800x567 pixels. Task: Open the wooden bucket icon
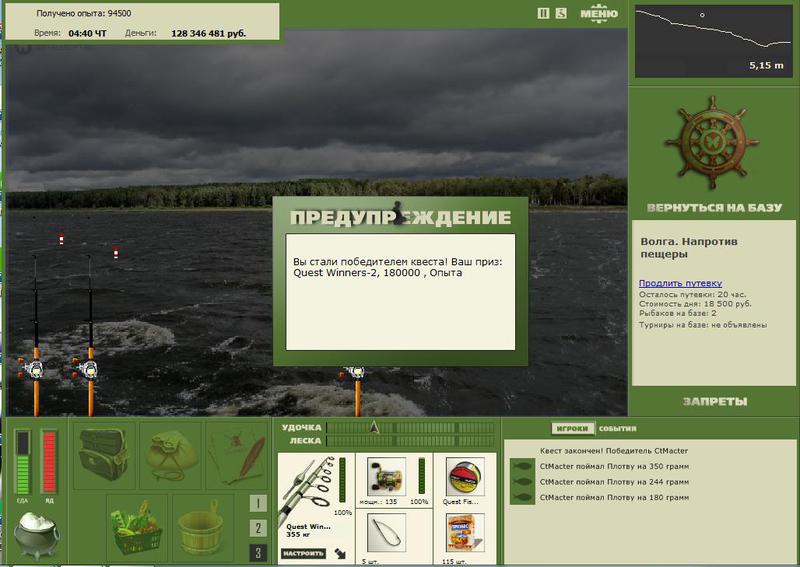(x=202, y=527)
